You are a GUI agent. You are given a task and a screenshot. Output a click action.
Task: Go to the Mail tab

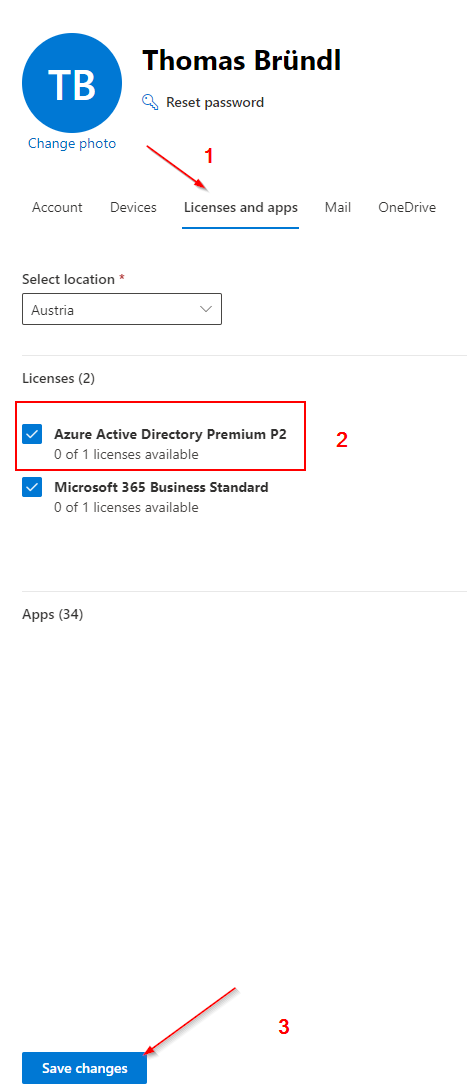(338, 208)
